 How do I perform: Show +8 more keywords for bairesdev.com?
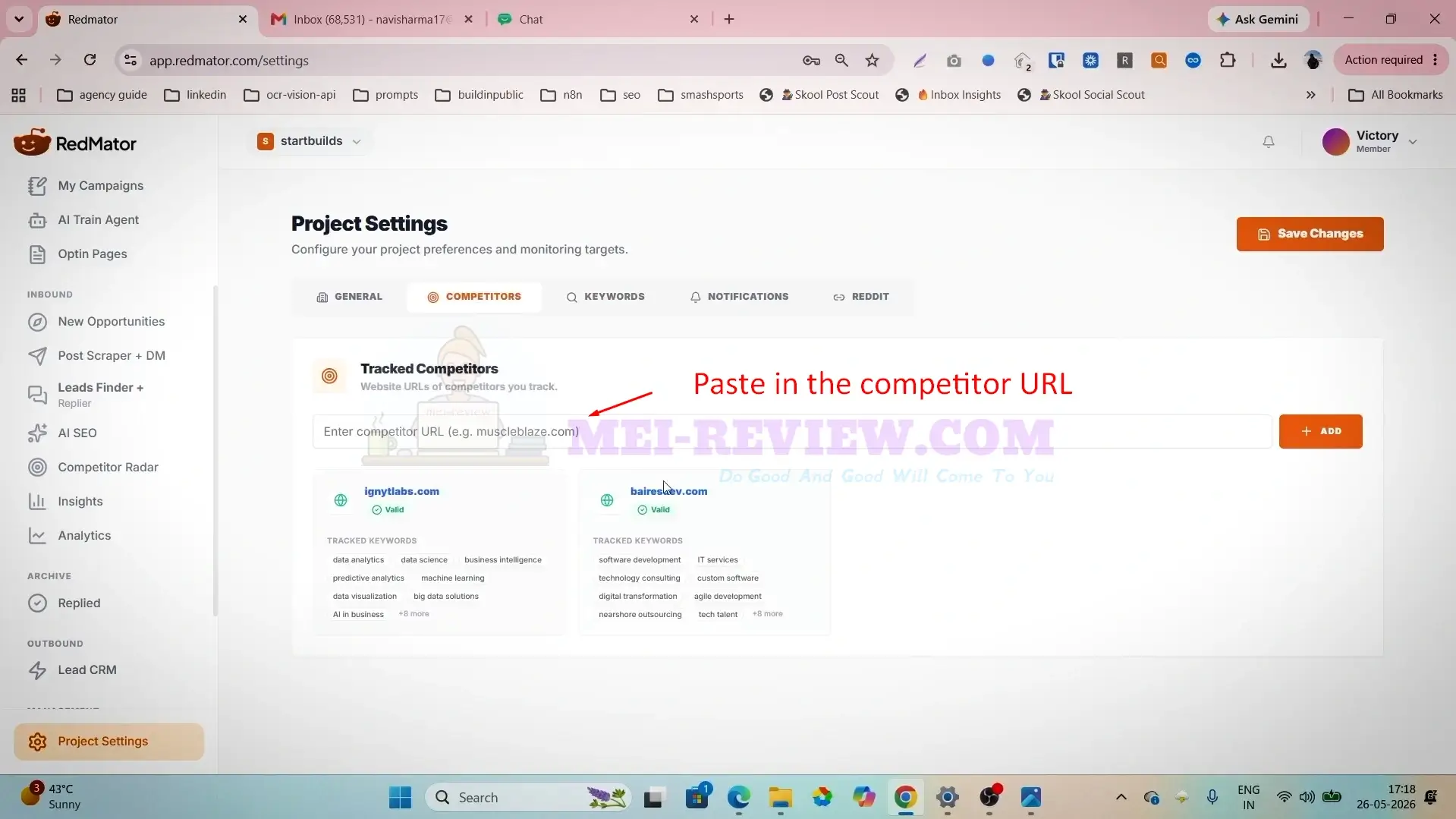(x=767, y=614)
